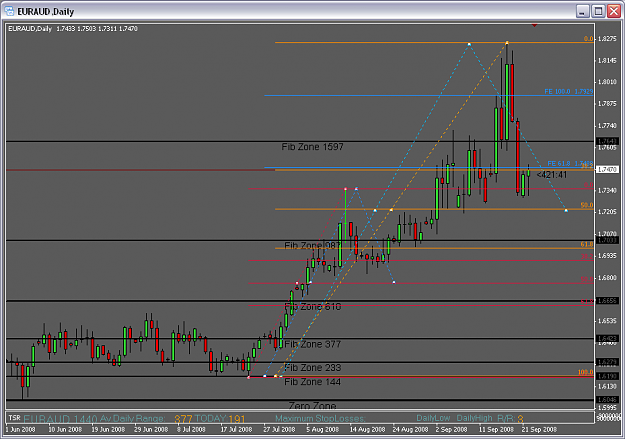
Task: Click the '21 Sep 2008' date label
Action: point(539,430)
